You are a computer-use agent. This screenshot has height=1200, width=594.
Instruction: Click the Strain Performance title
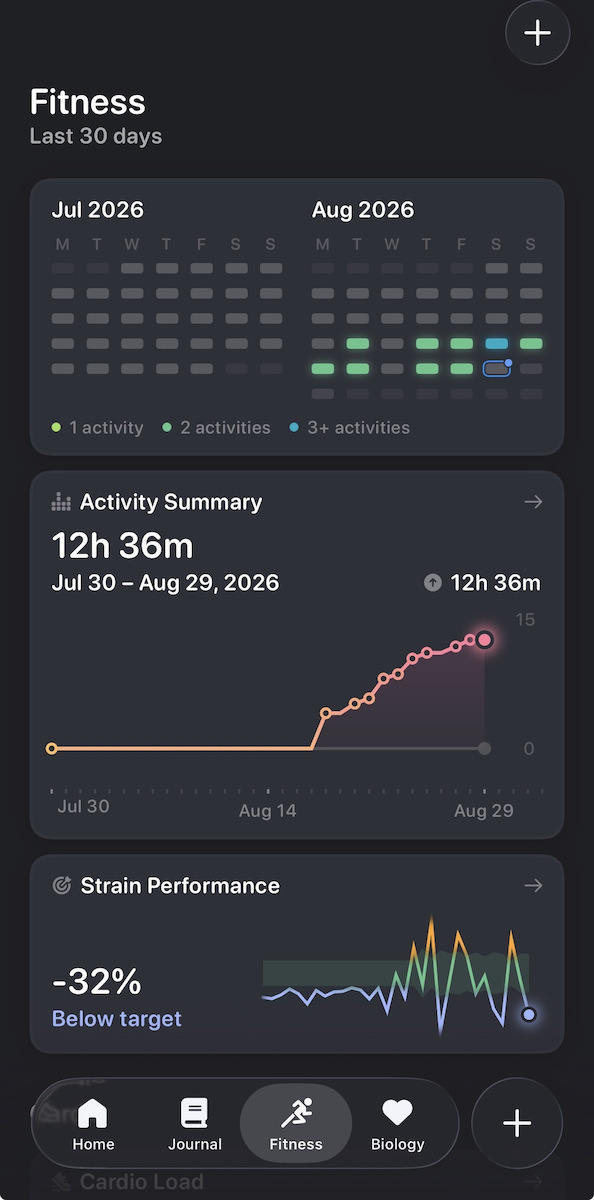(180, 886)
